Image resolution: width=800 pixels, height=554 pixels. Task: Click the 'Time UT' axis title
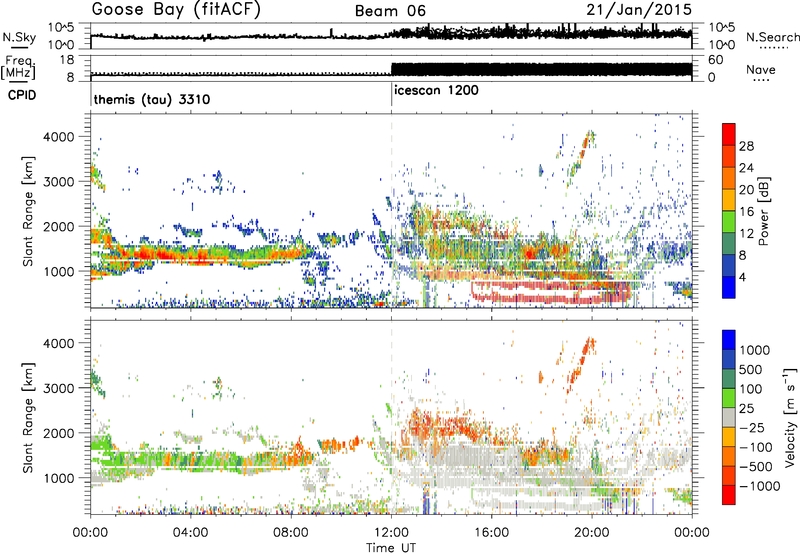391,548
